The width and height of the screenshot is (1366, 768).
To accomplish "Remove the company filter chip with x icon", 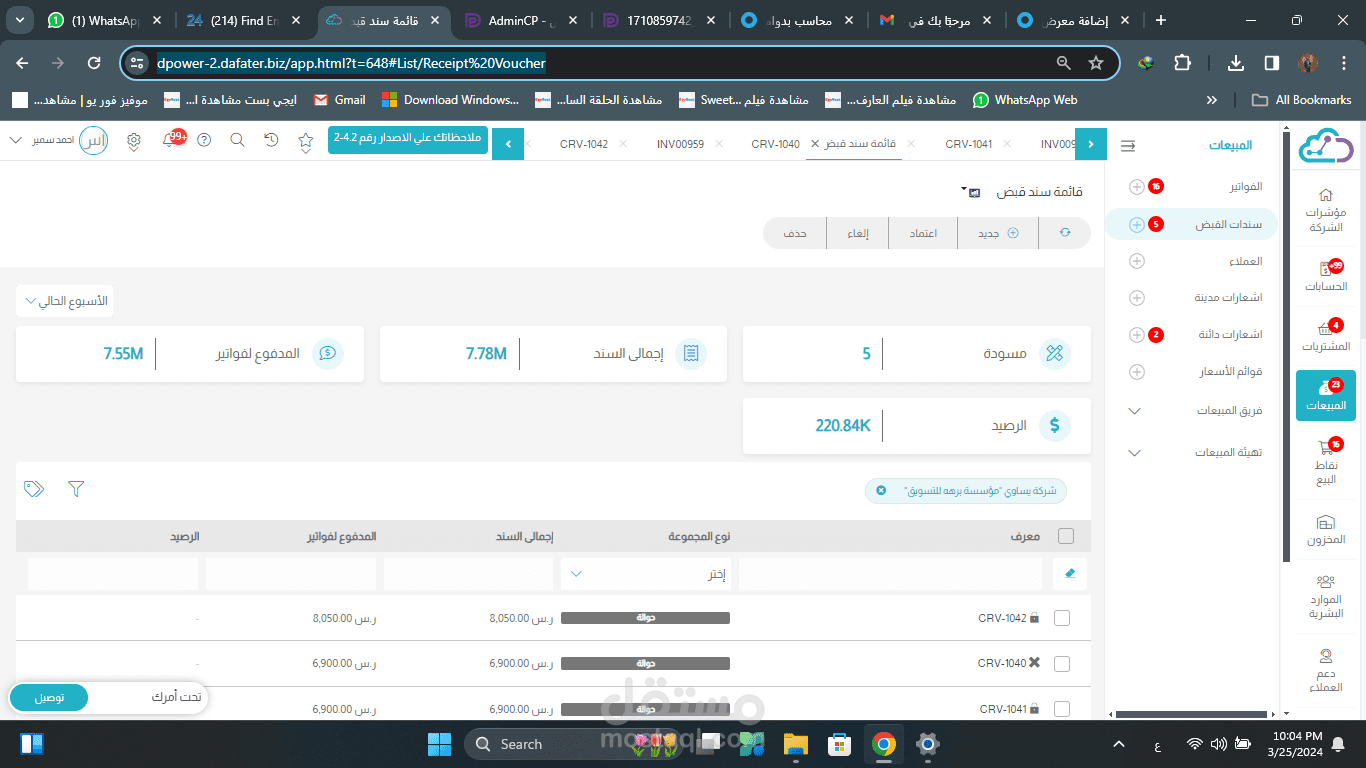I will coord(881,491).
